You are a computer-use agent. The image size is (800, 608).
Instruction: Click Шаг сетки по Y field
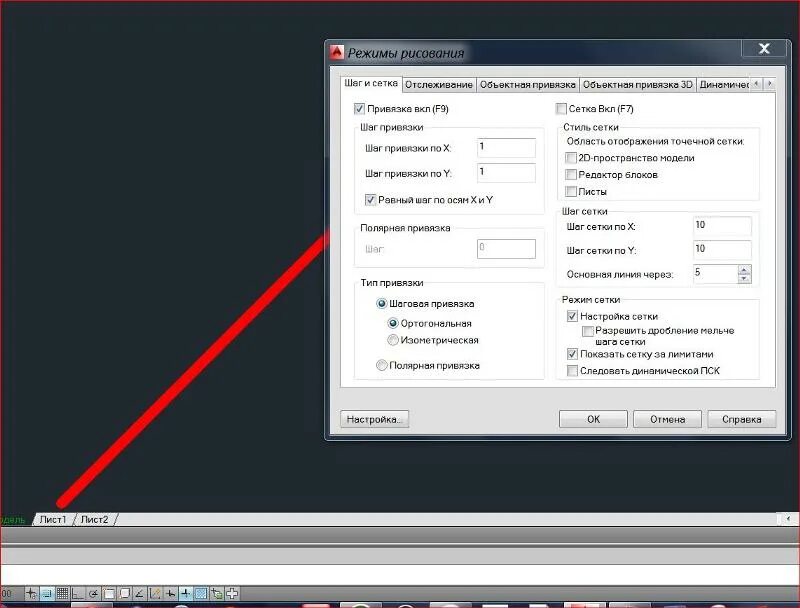click(x=722, y=250)
